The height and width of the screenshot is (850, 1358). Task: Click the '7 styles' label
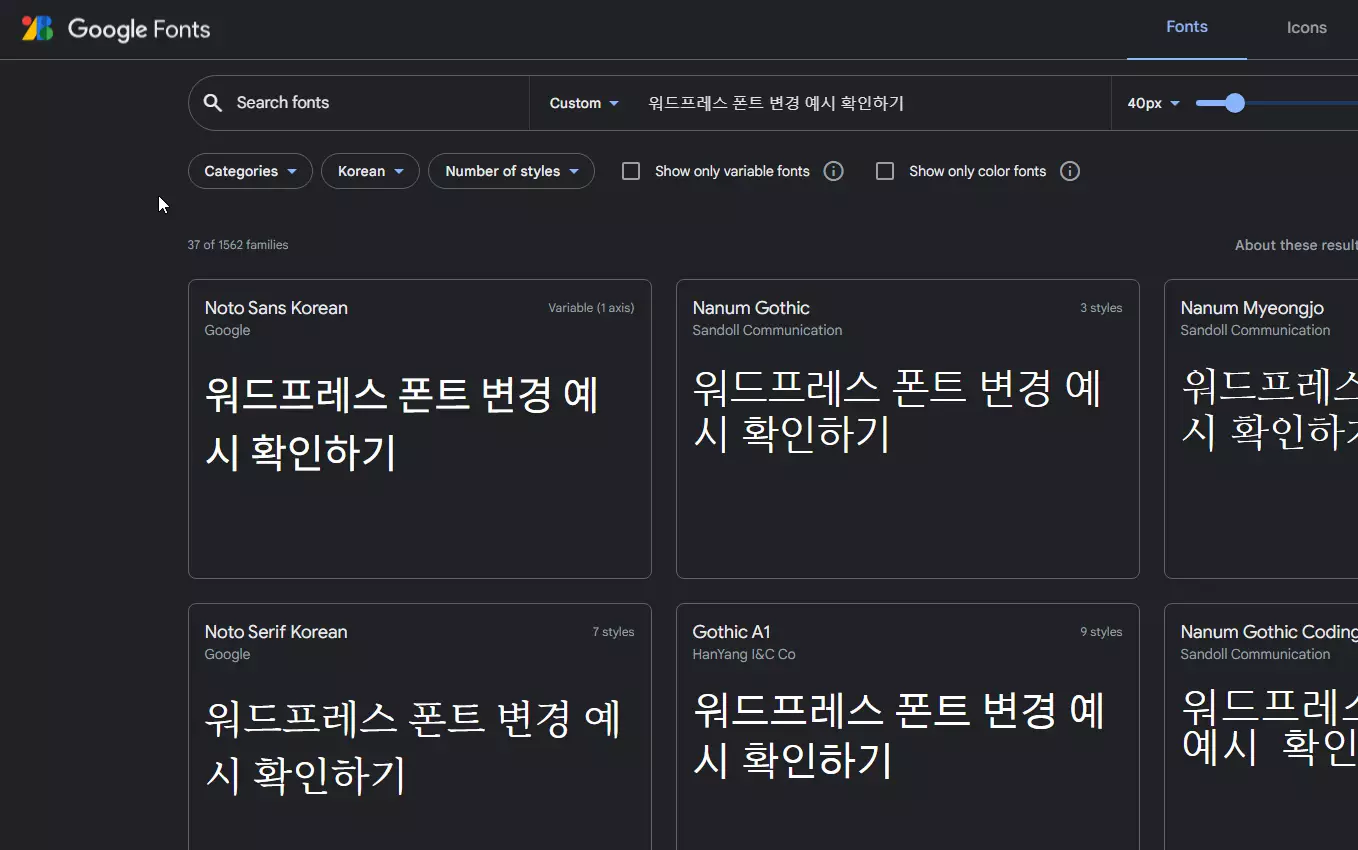613,632
